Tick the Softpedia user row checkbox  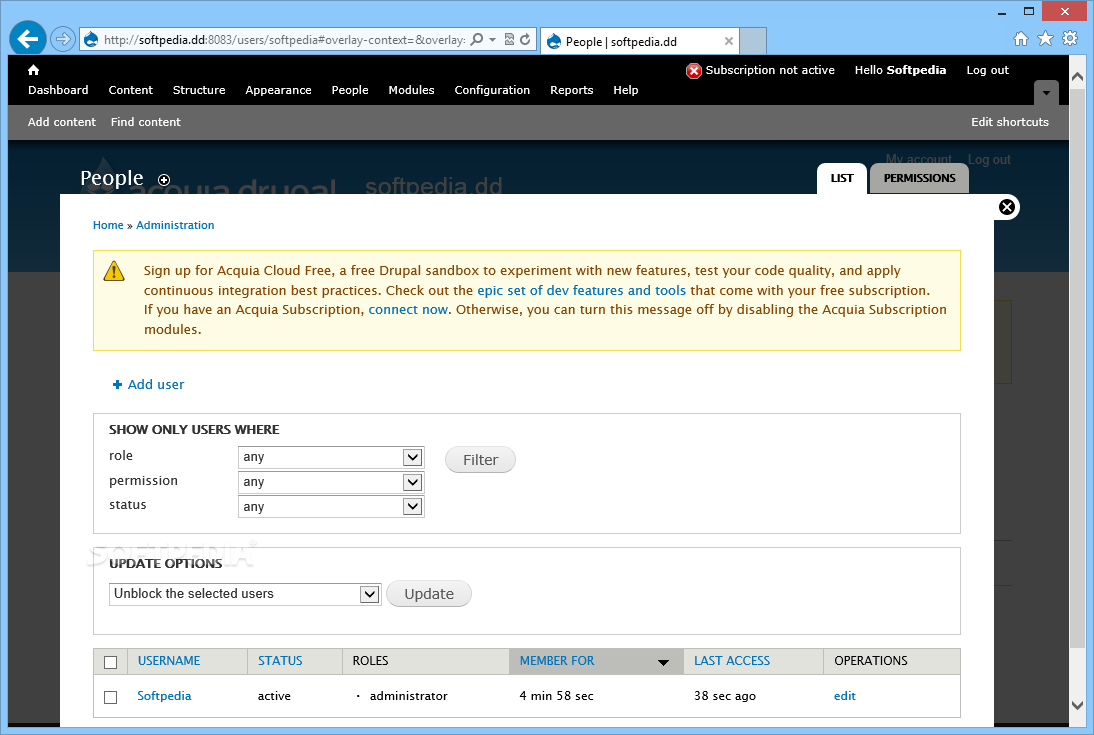coord(110,697)
